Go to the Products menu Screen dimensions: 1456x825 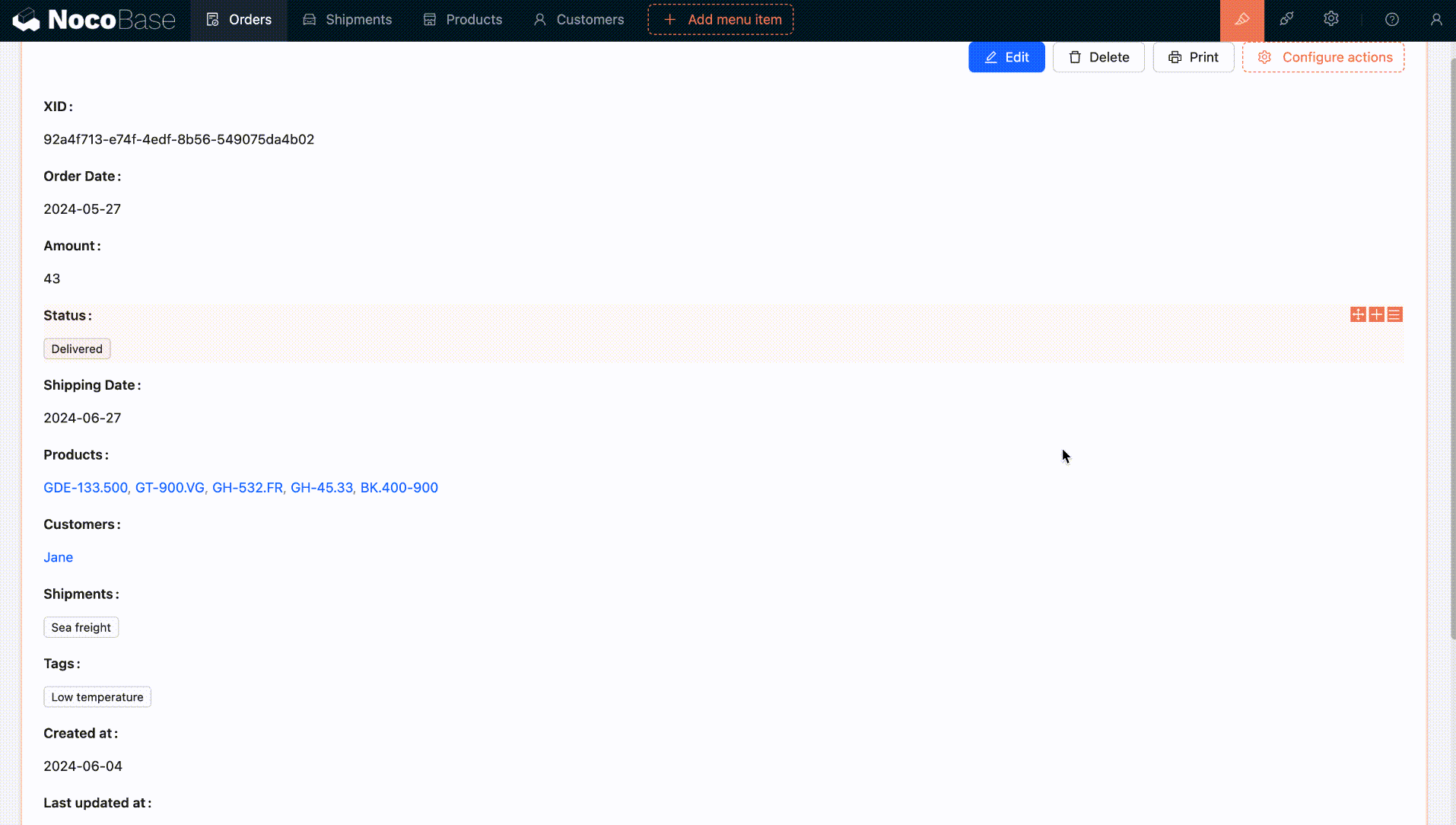pos(463,20)
